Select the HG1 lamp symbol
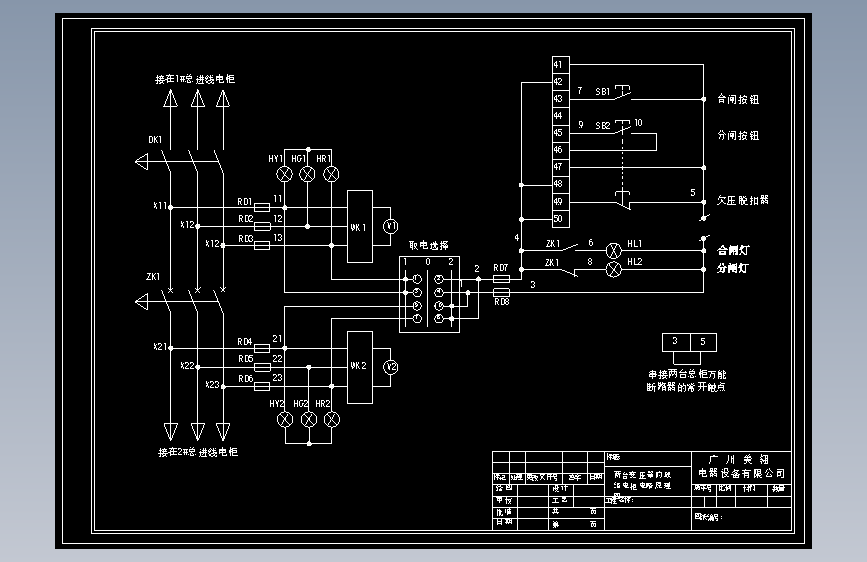The height and width of the screenshot is (562, 867). tap(307, 175)
